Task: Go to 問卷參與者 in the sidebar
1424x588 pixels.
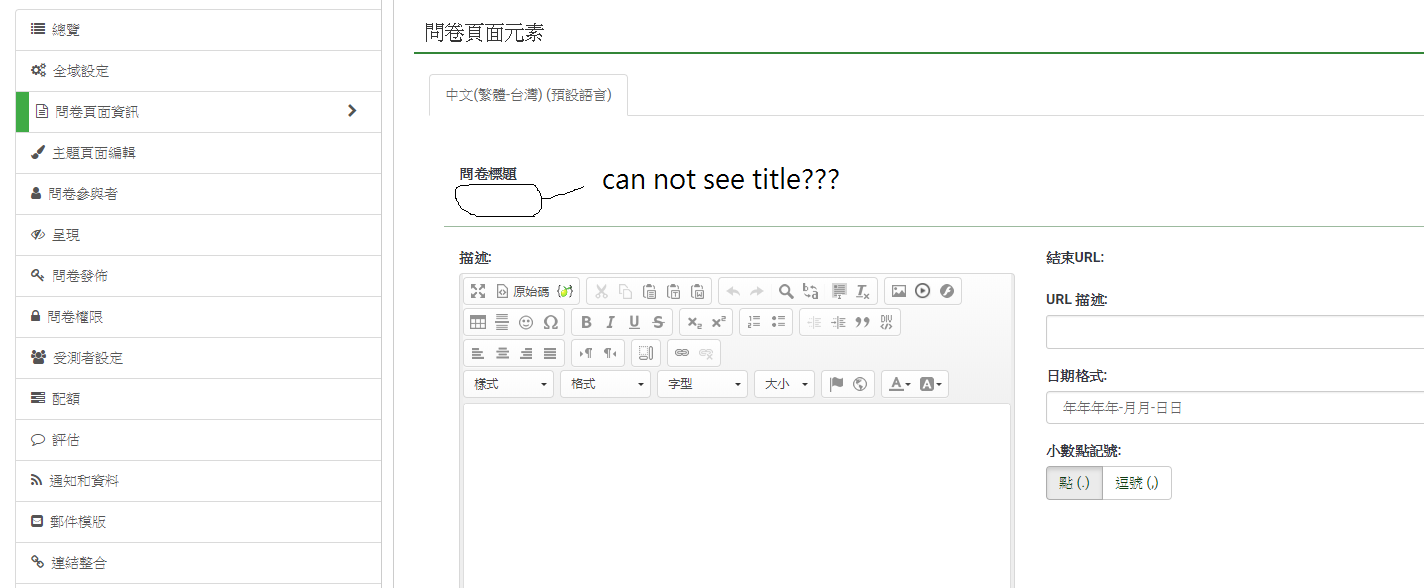Action: tap(82, 194)
